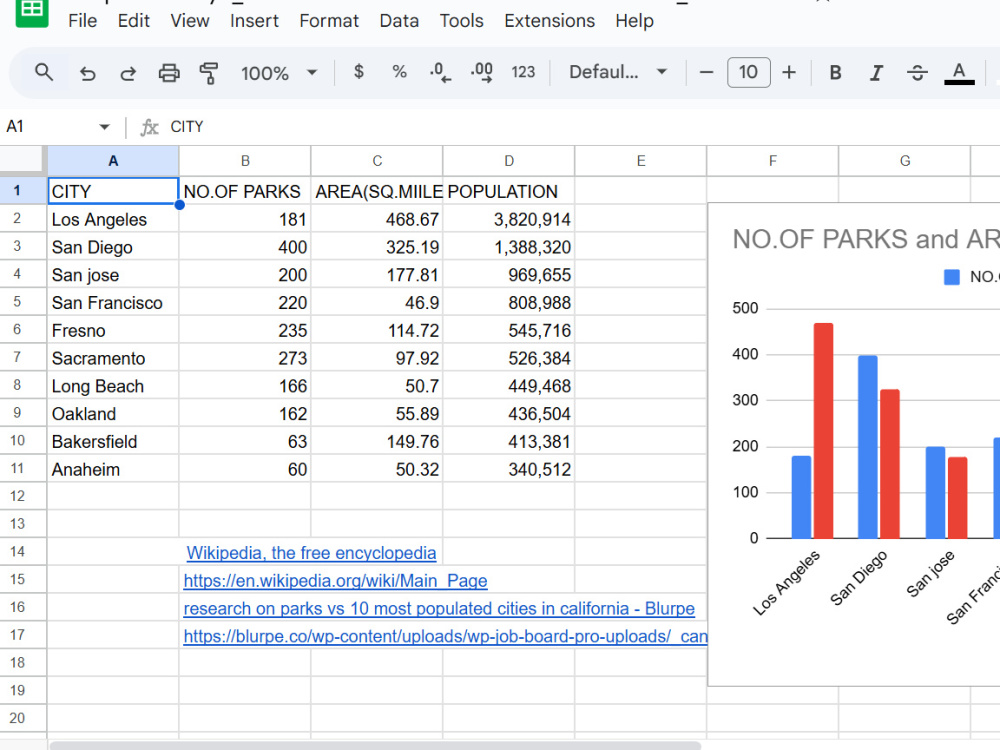
Task: Expand the A1 name box dropdown
Action: pyautogui.click(x=105, y=127)
